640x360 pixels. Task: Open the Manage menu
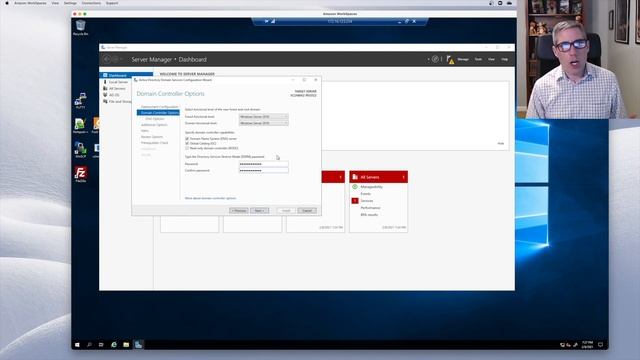coord(463,60)
